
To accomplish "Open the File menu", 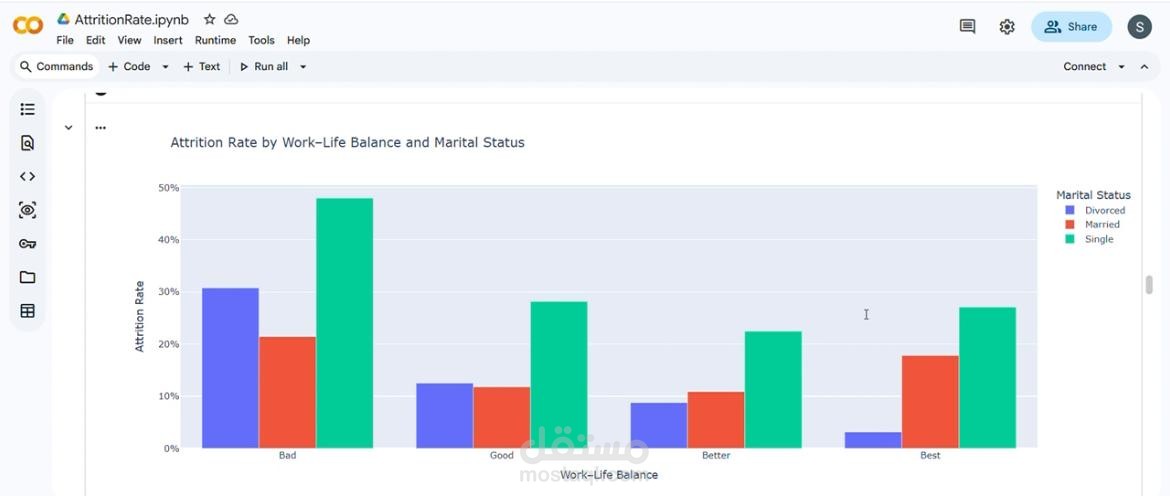I will (65, 40).
